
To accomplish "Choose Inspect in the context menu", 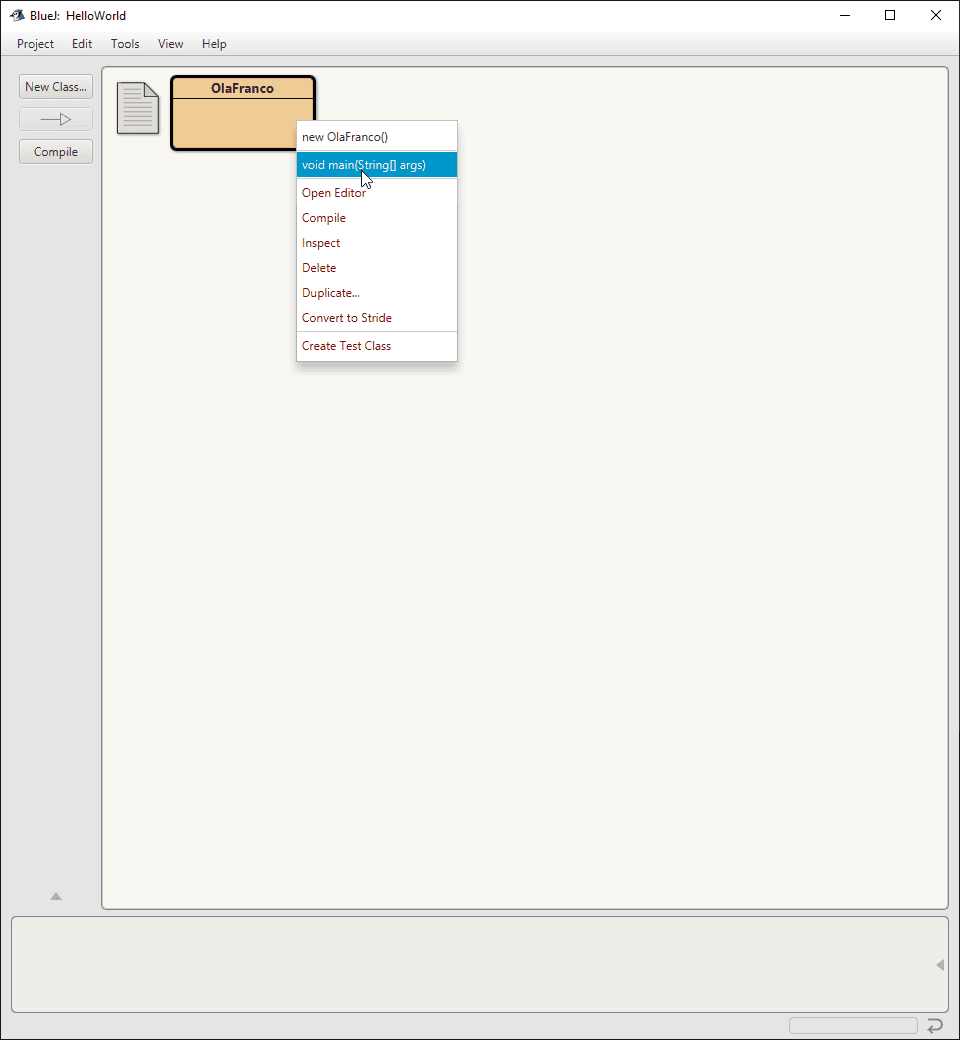I will coord(321,243).
